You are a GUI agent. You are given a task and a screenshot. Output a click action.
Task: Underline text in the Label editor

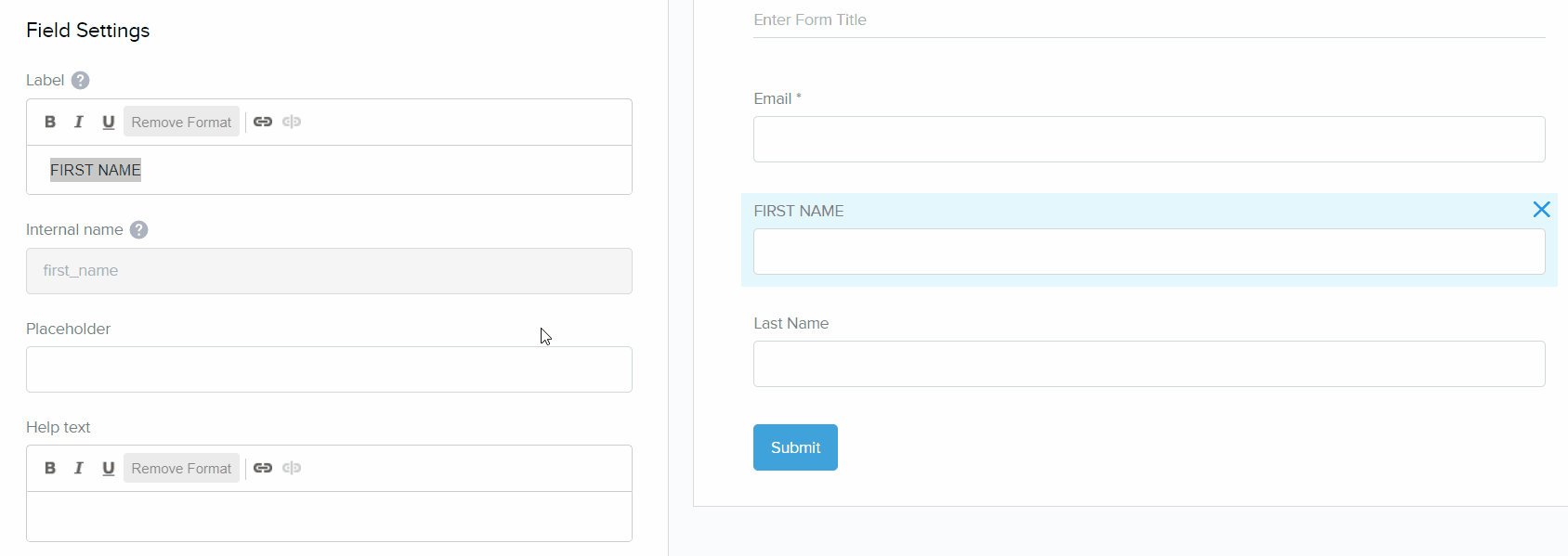tap(108, 122)
